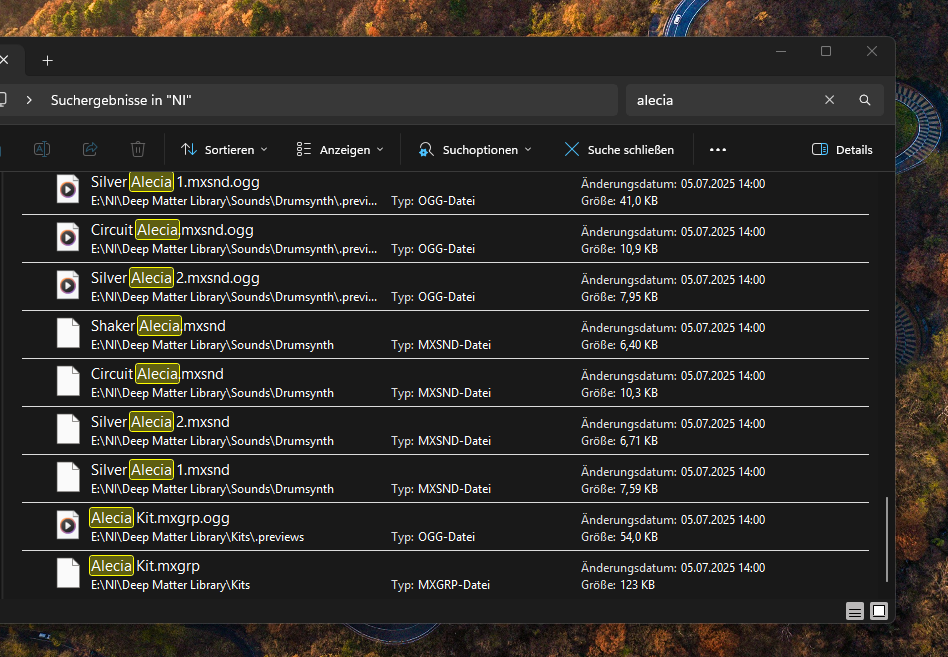Viewport: 948px width, 657px height.
Task: Expand the Suchoptionen menu
Action: click(475, 149)
